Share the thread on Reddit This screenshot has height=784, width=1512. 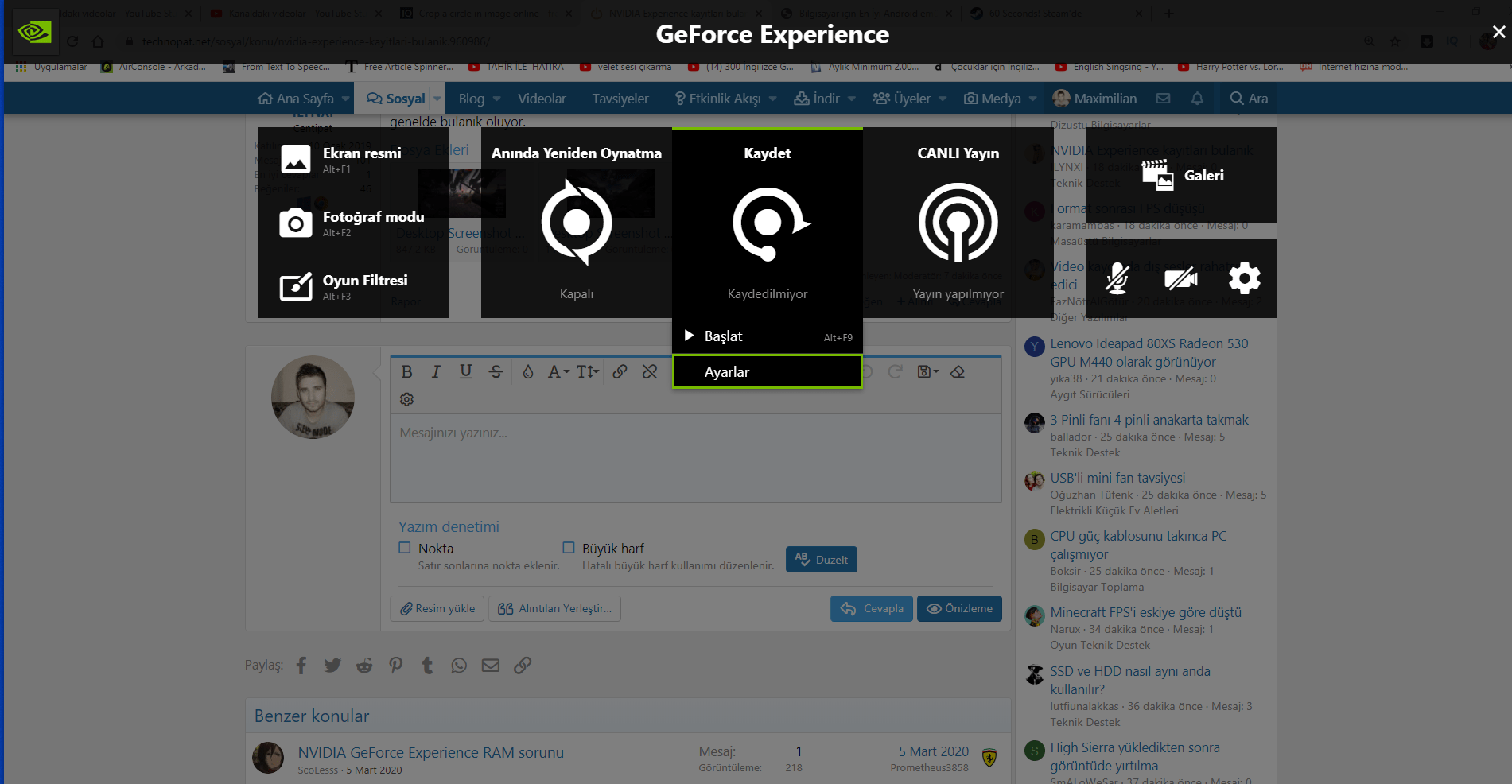pyautogui.click(x=364, y=666)
